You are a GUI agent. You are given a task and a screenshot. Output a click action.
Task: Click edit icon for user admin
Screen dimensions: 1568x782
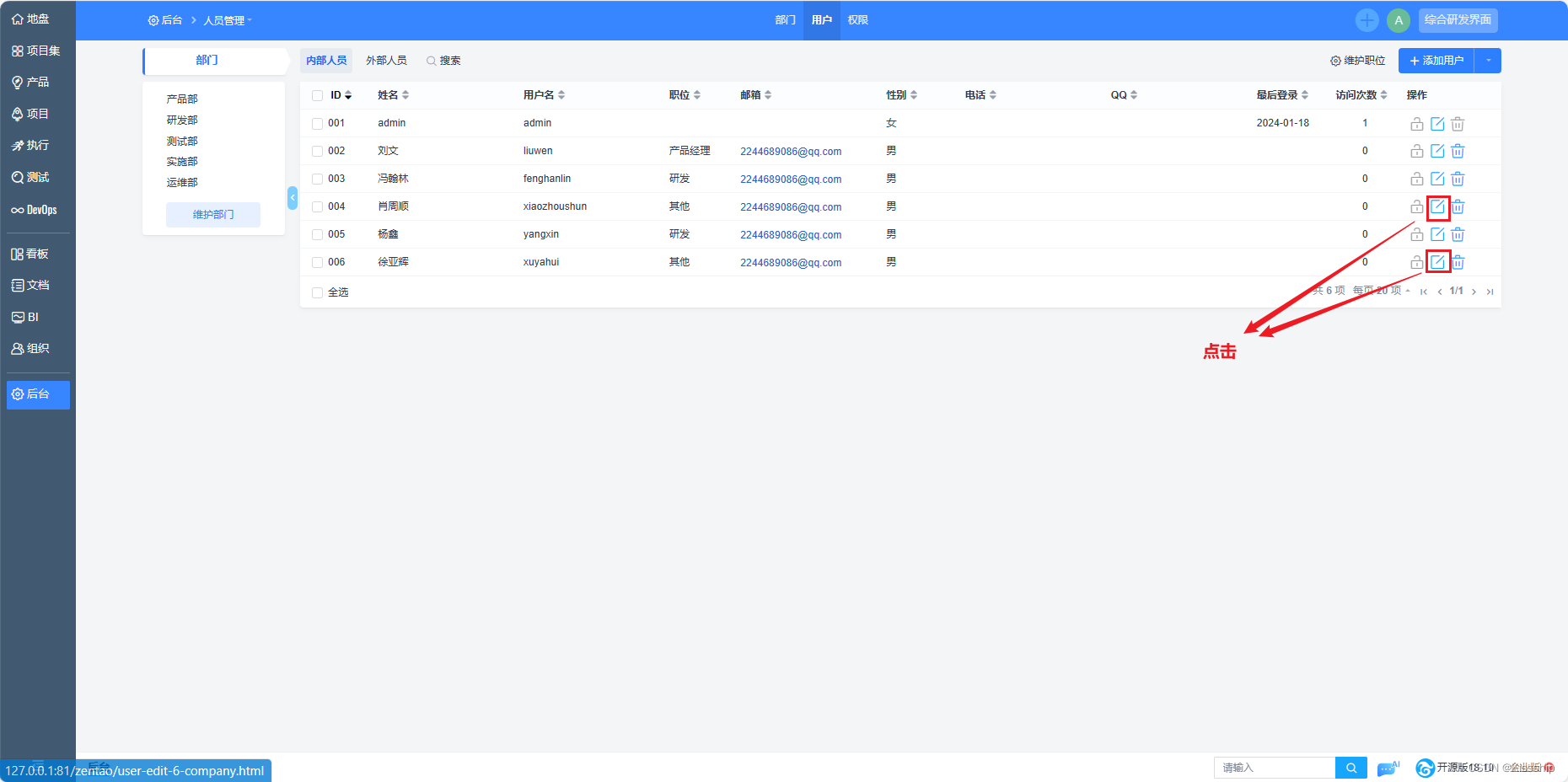click(x=1437, y=124)
